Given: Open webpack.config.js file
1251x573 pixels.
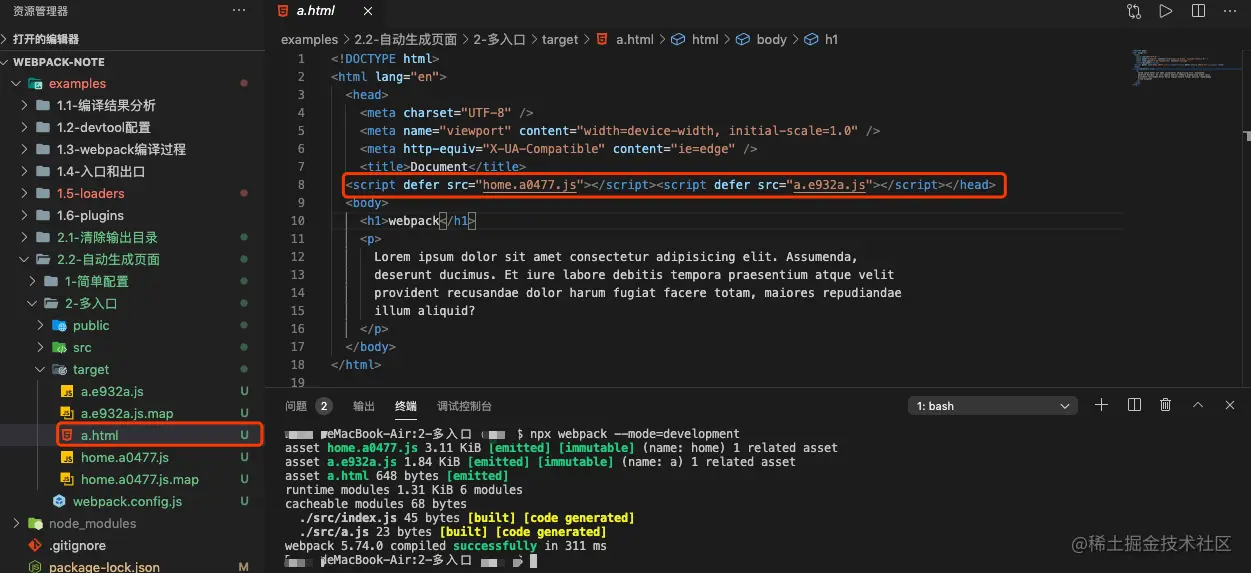Looking at the screenshot, I should tap(127, 501).
